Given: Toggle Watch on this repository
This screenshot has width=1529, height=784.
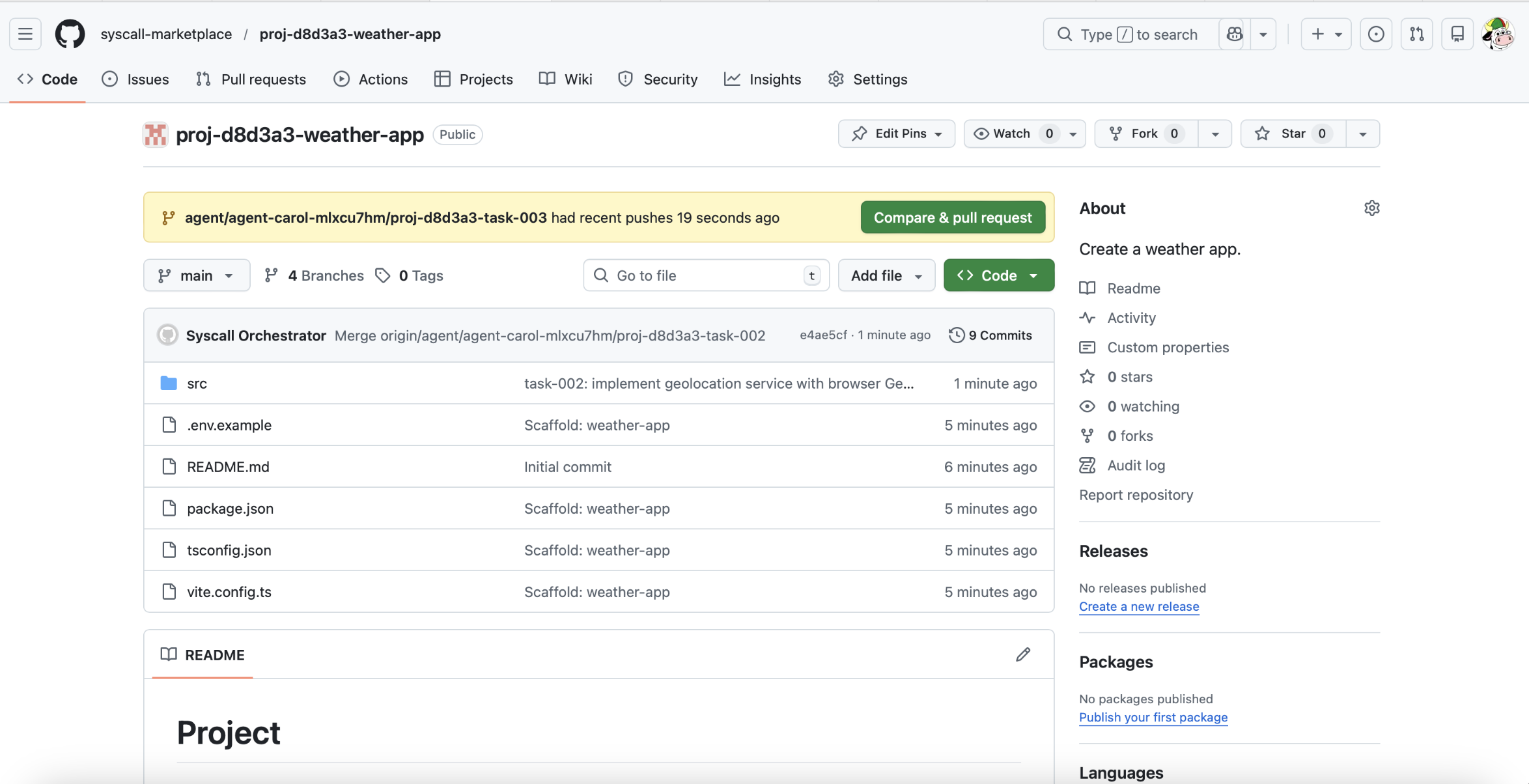Looking at the screenshot, I should (x=1011, y=133).
